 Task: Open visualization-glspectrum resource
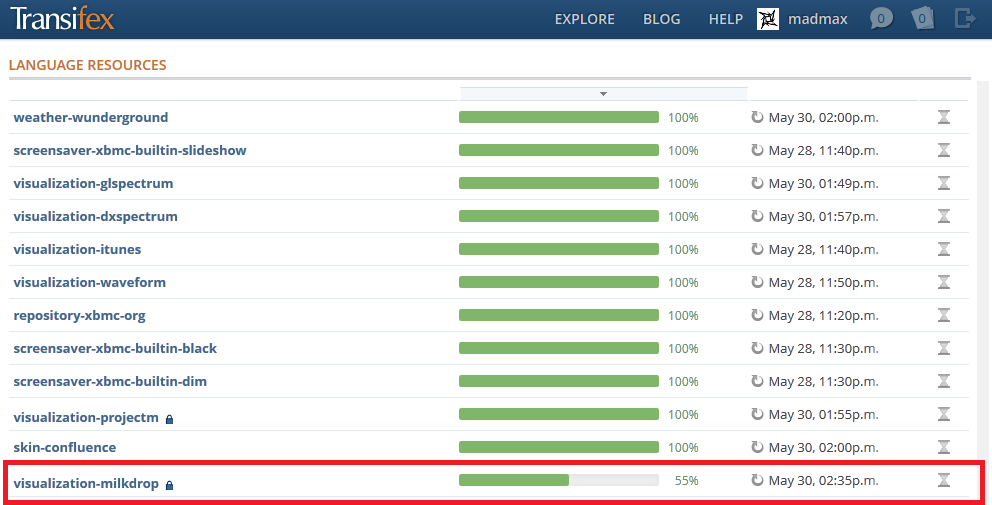point(93,184)
